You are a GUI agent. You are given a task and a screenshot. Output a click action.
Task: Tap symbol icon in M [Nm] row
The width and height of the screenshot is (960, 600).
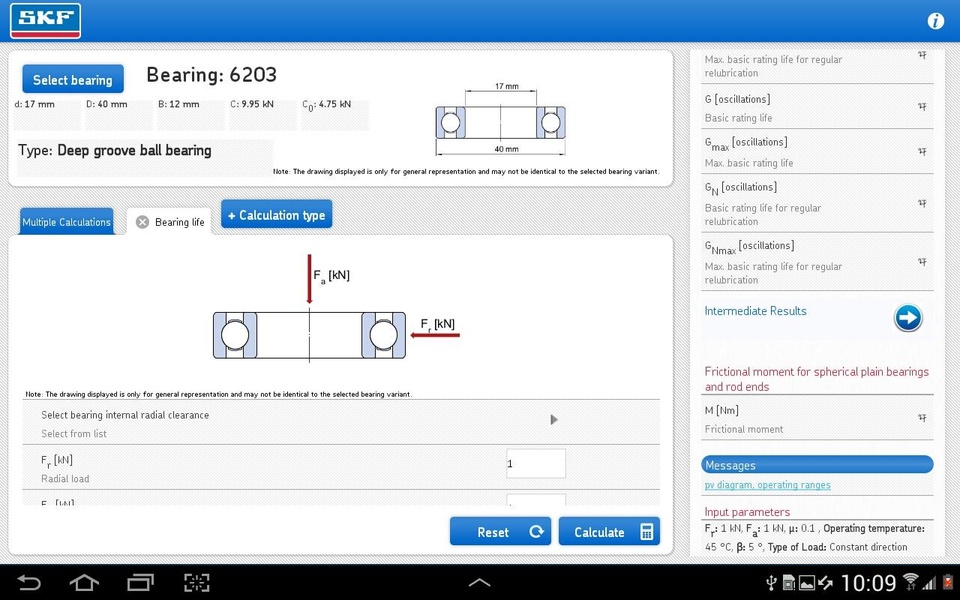tap(922, 418)
